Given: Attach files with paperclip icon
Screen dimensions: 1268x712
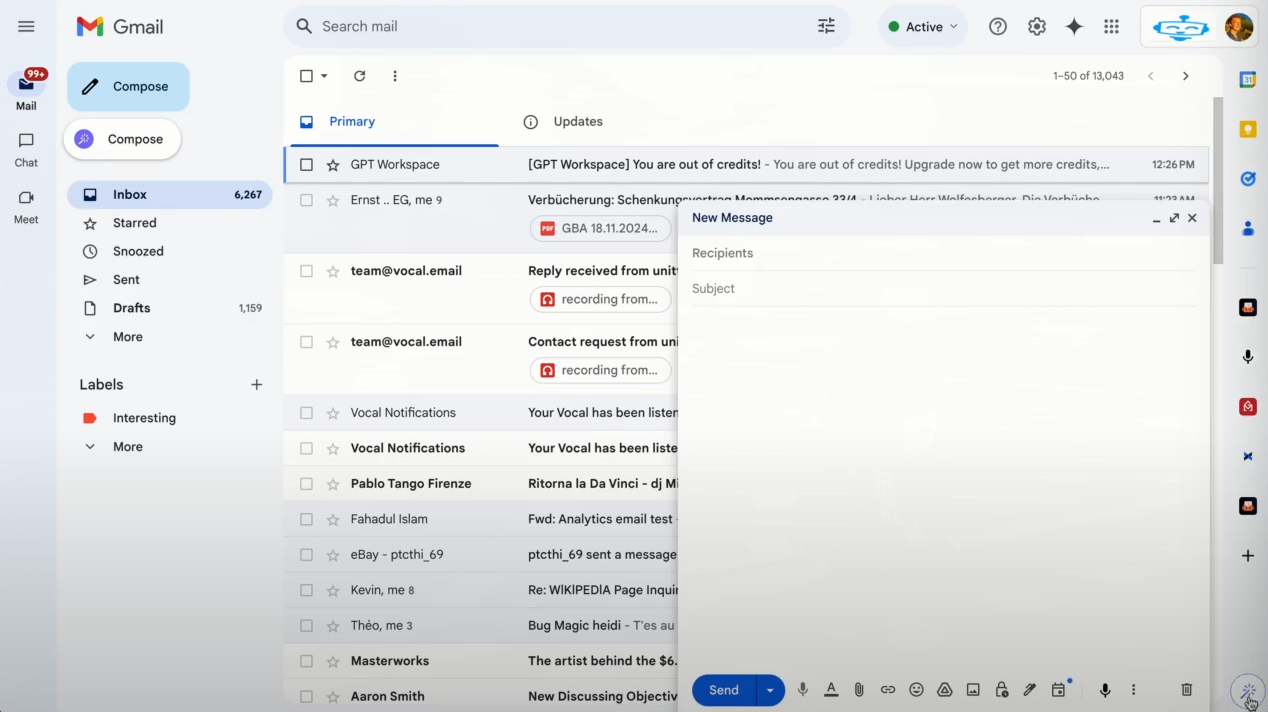Looking at the screenshot, I should (x=859, y=690).
